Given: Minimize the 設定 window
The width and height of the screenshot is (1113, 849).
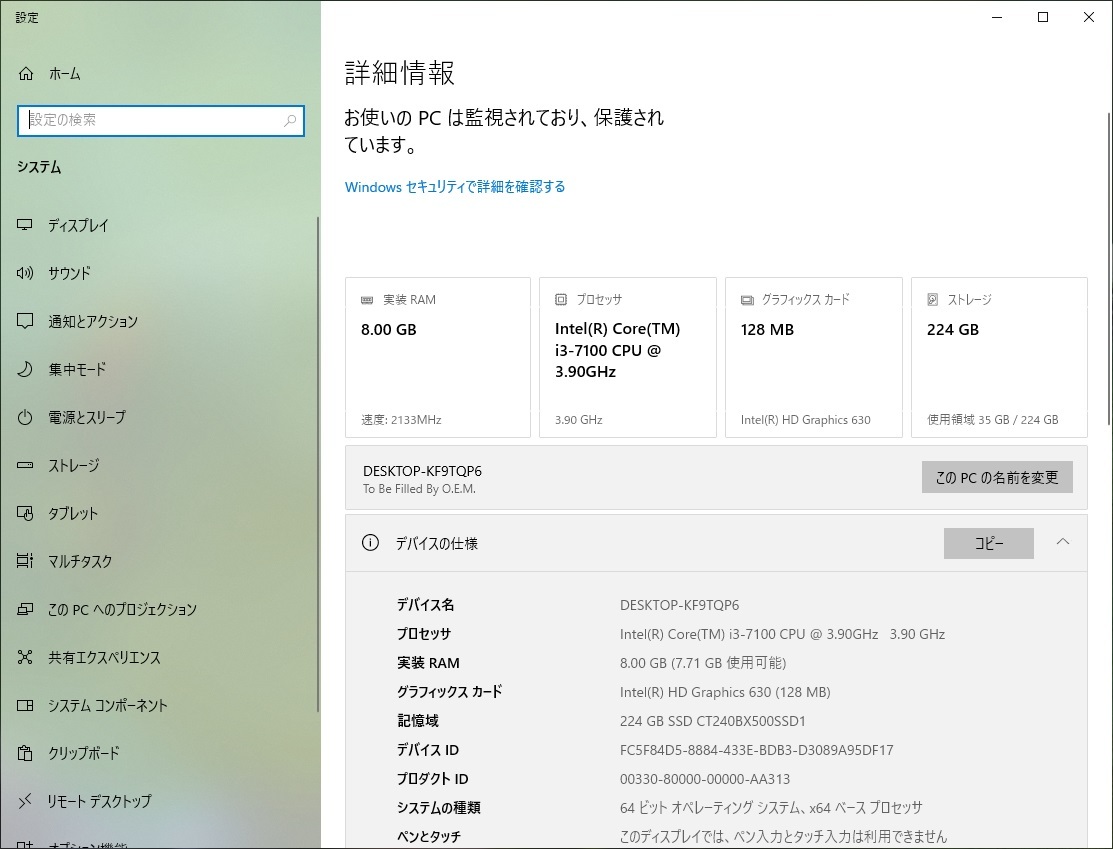Looking at the screenshot, I should tap(997, 17).
